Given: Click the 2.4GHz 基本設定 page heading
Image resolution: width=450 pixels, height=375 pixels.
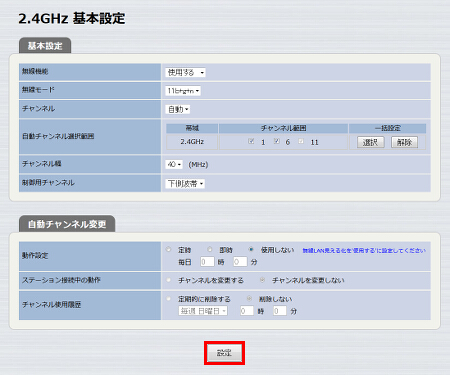Looking at the screenshot, I should coord(72,18).
